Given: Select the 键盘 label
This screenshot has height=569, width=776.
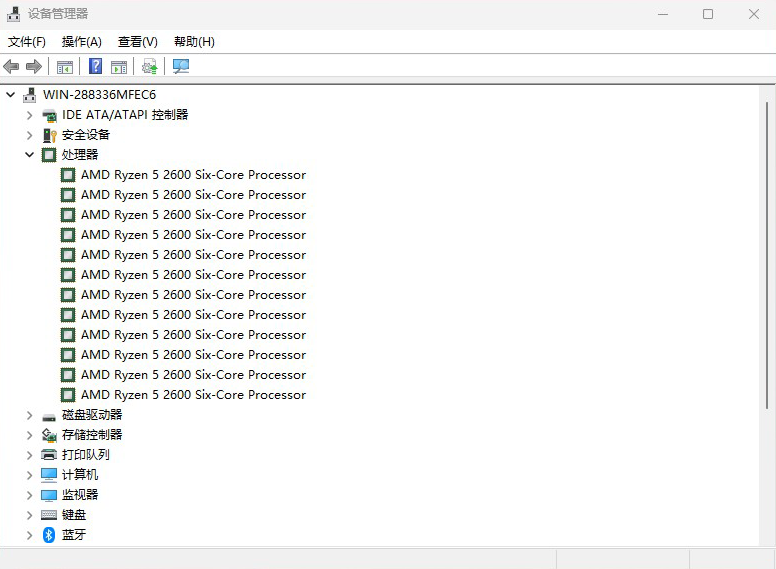Looking at the screenshot, I should pyautogui.click(x=74, y=515).
